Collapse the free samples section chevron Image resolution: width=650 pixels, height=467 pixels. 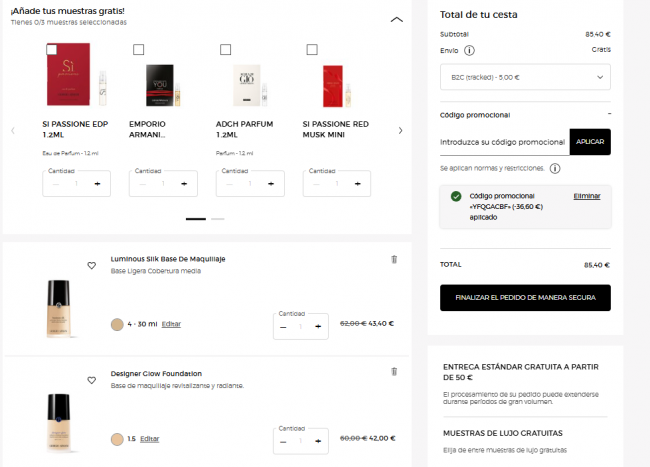[x=396, y=19]
